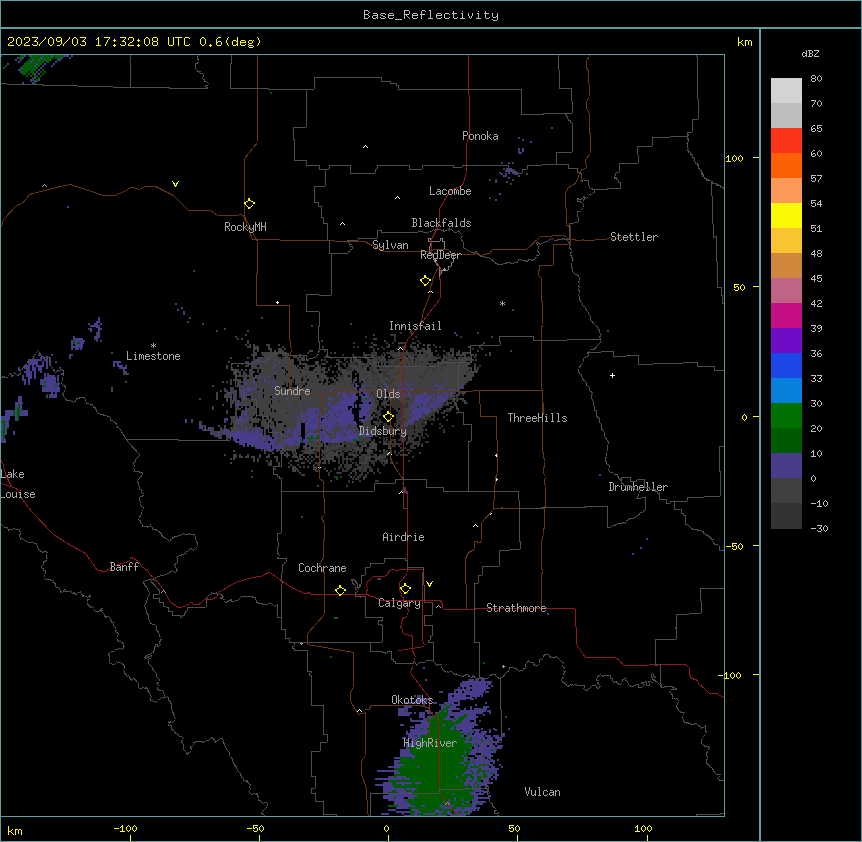Click the Sundre label
The height and width of the screenshot is (842, 862).
(x=292, y=391)
